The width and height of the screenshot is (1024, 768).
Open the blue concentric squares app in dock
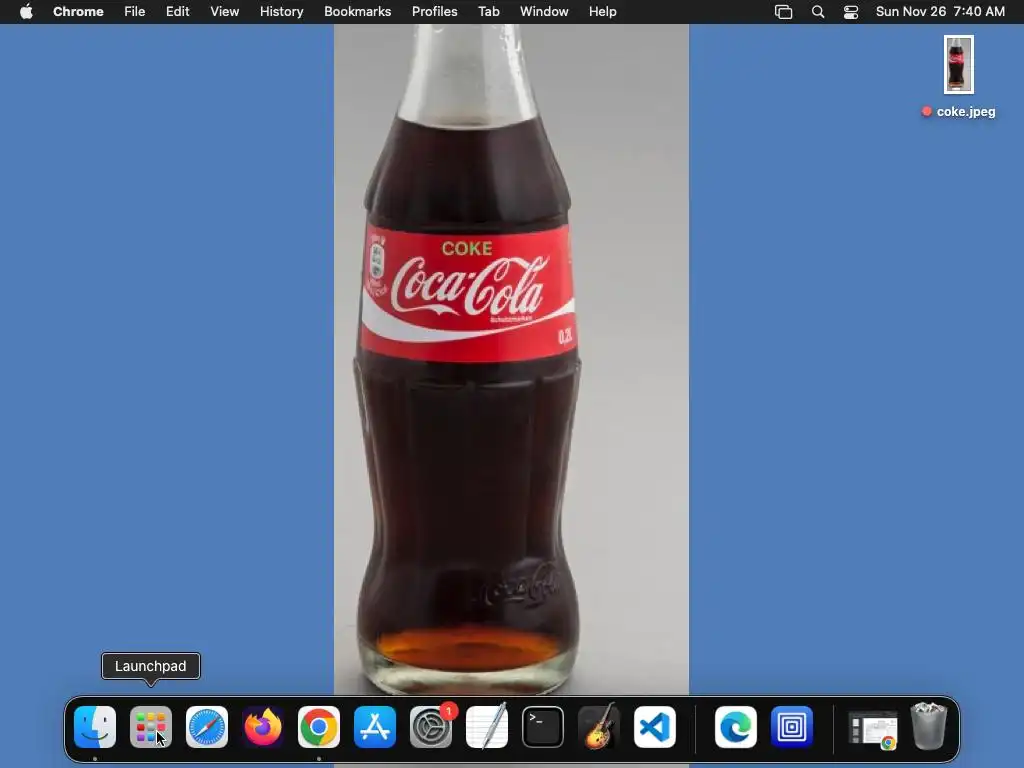(792, 727)
